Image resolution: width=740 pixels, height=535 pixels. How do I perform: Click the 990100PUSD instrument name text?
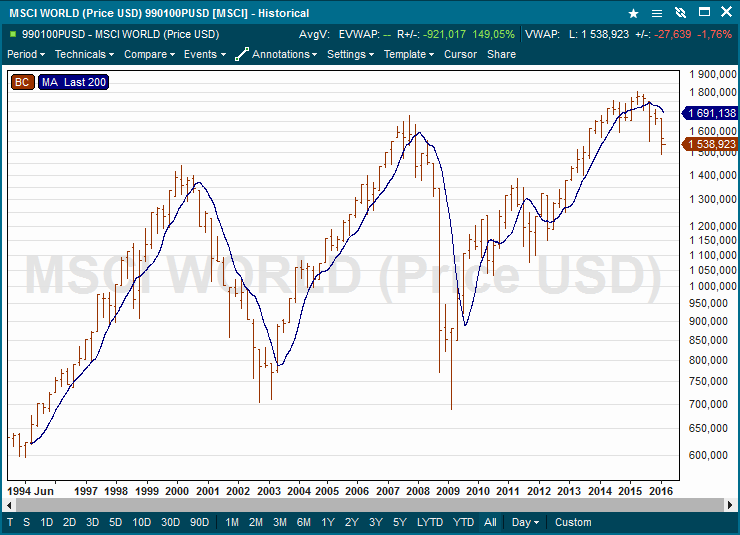click(120, 34)
